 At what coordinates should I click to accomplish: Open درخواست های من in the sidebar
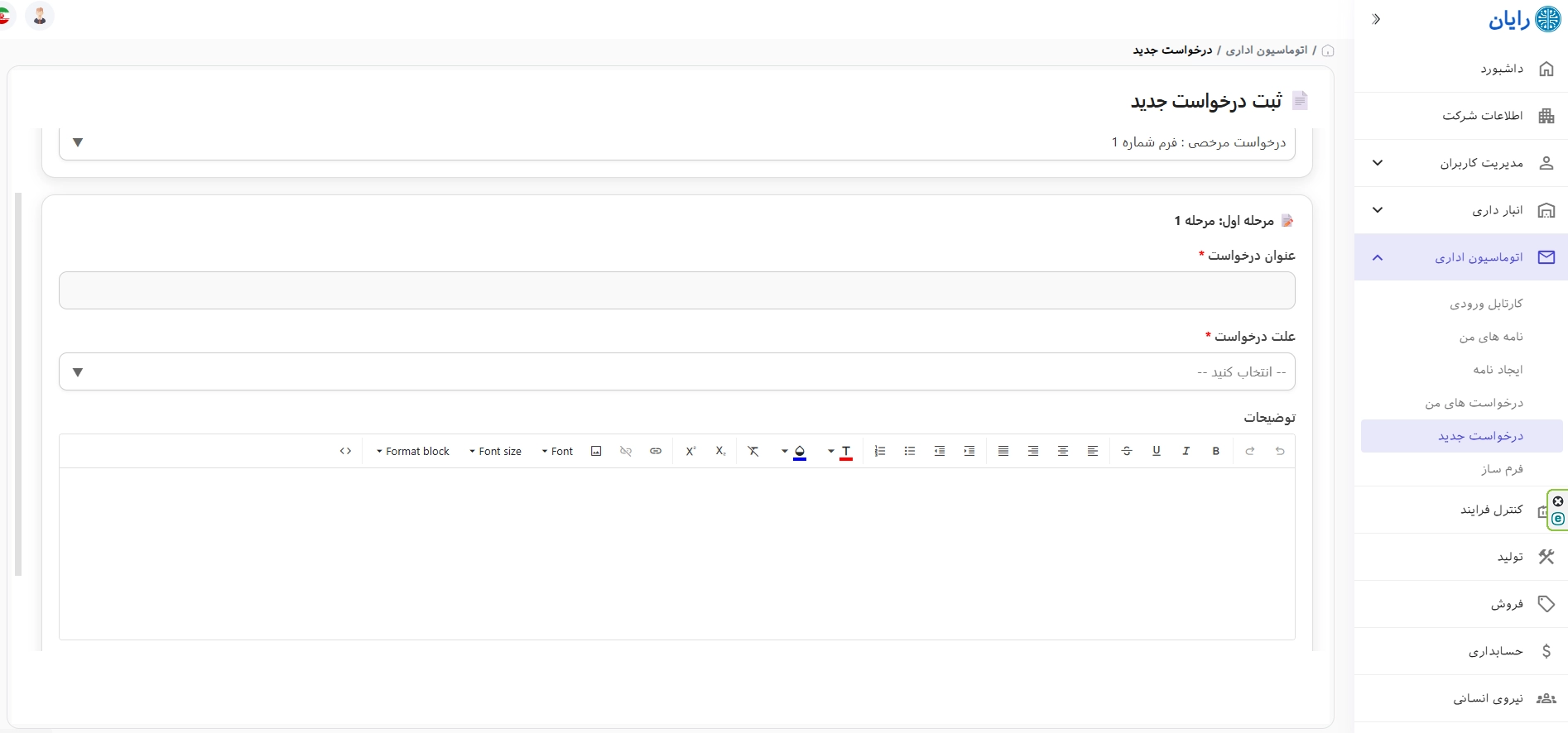pyautogui.click(x=1474, y=403)
